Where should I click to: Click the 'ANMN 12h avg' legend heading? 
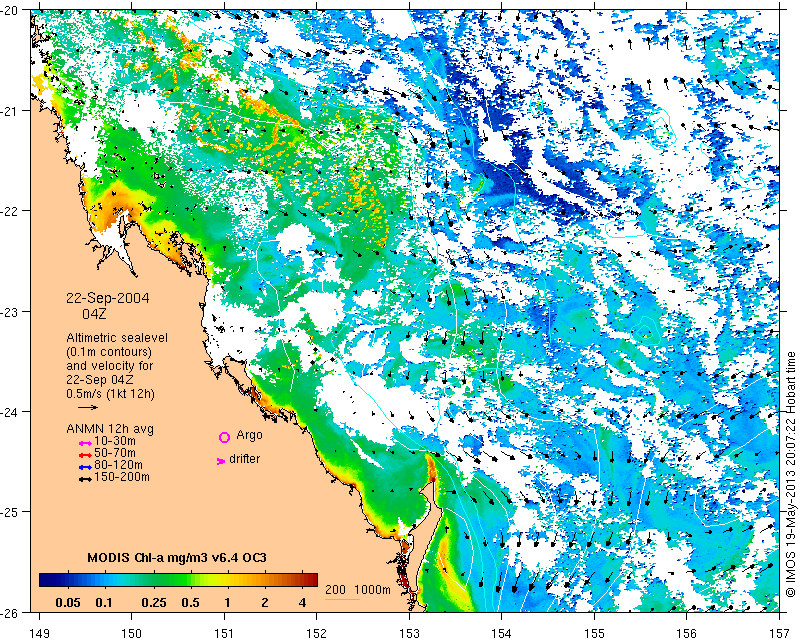point(110,429)
